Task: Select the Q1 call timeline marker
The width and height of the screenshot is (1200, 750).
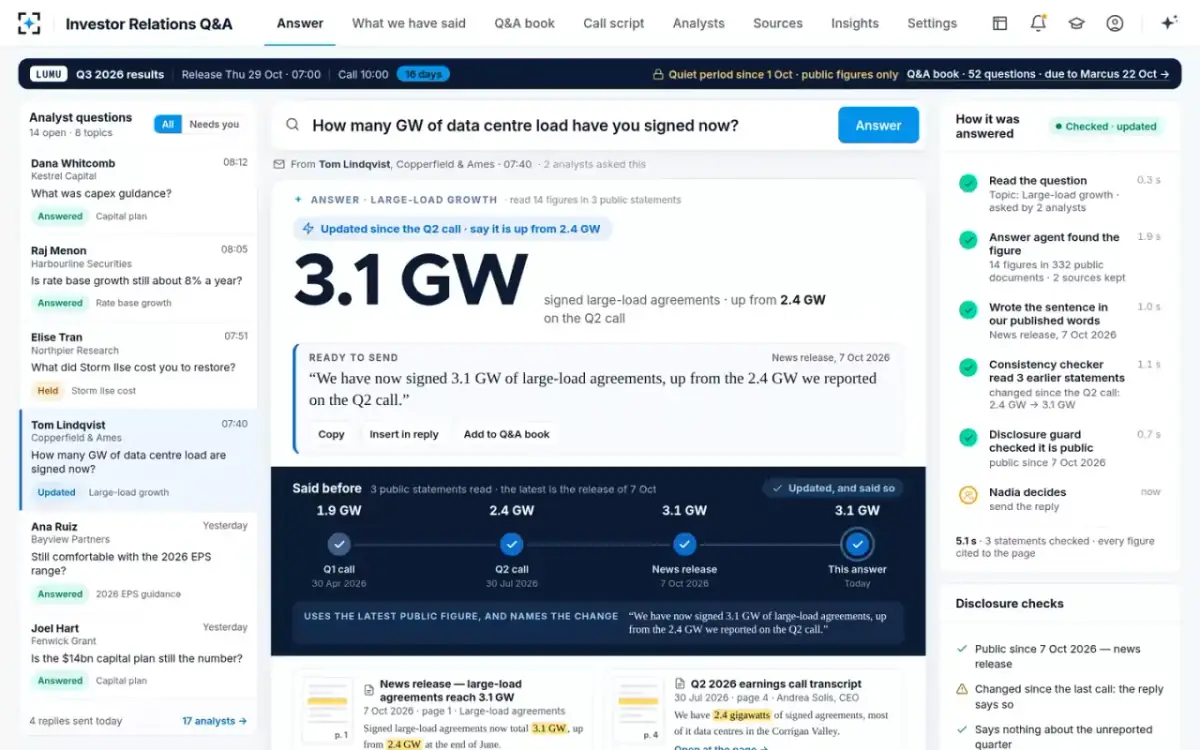Action: (339, 544)
